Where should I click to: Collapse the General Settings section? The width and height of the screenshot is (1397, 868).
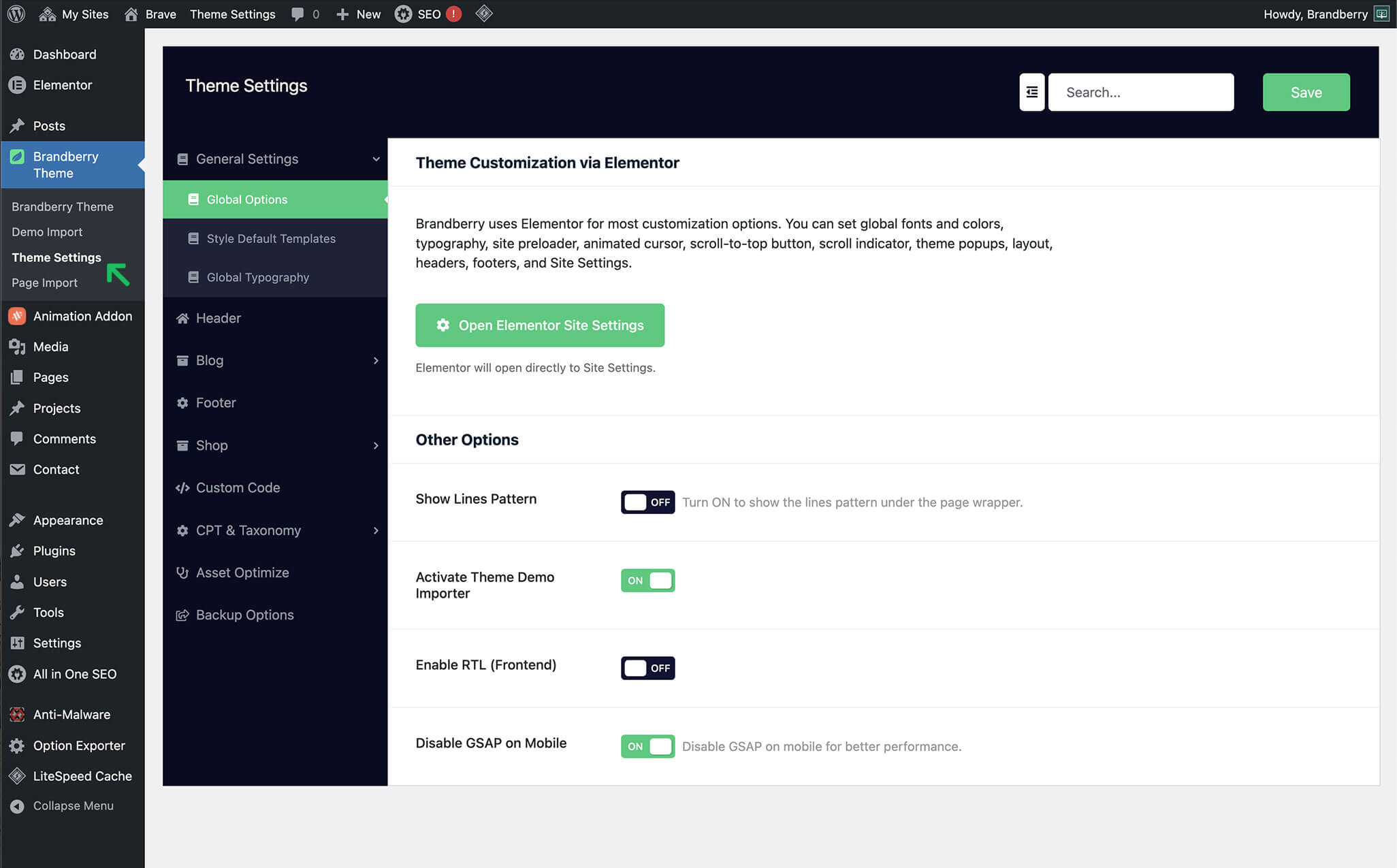tap(376, 159)
